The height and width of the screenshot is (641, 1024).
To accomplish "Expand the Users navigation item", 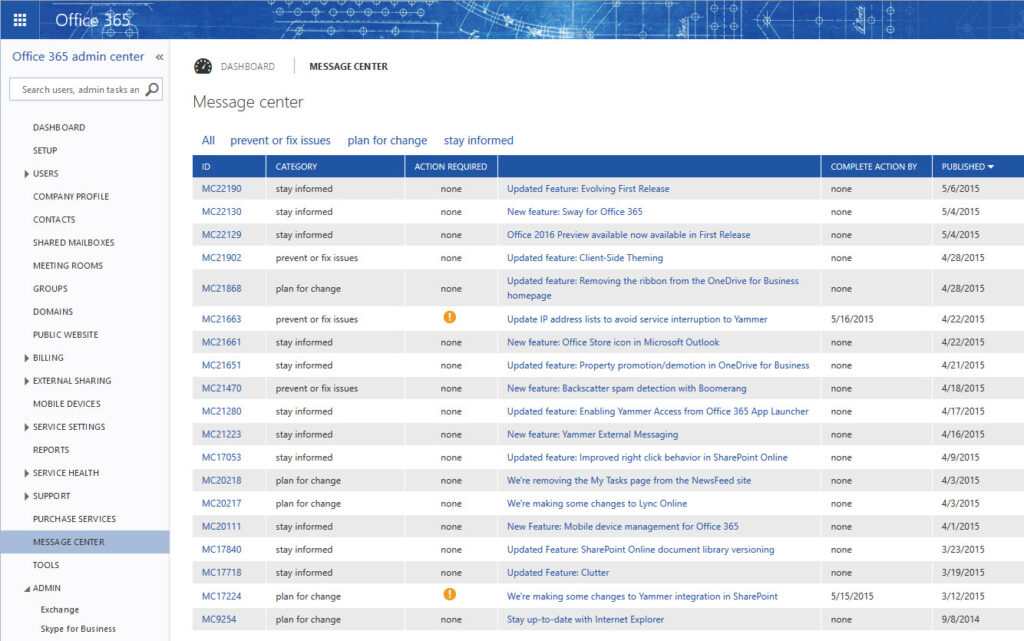I will [x=26, y=174].
